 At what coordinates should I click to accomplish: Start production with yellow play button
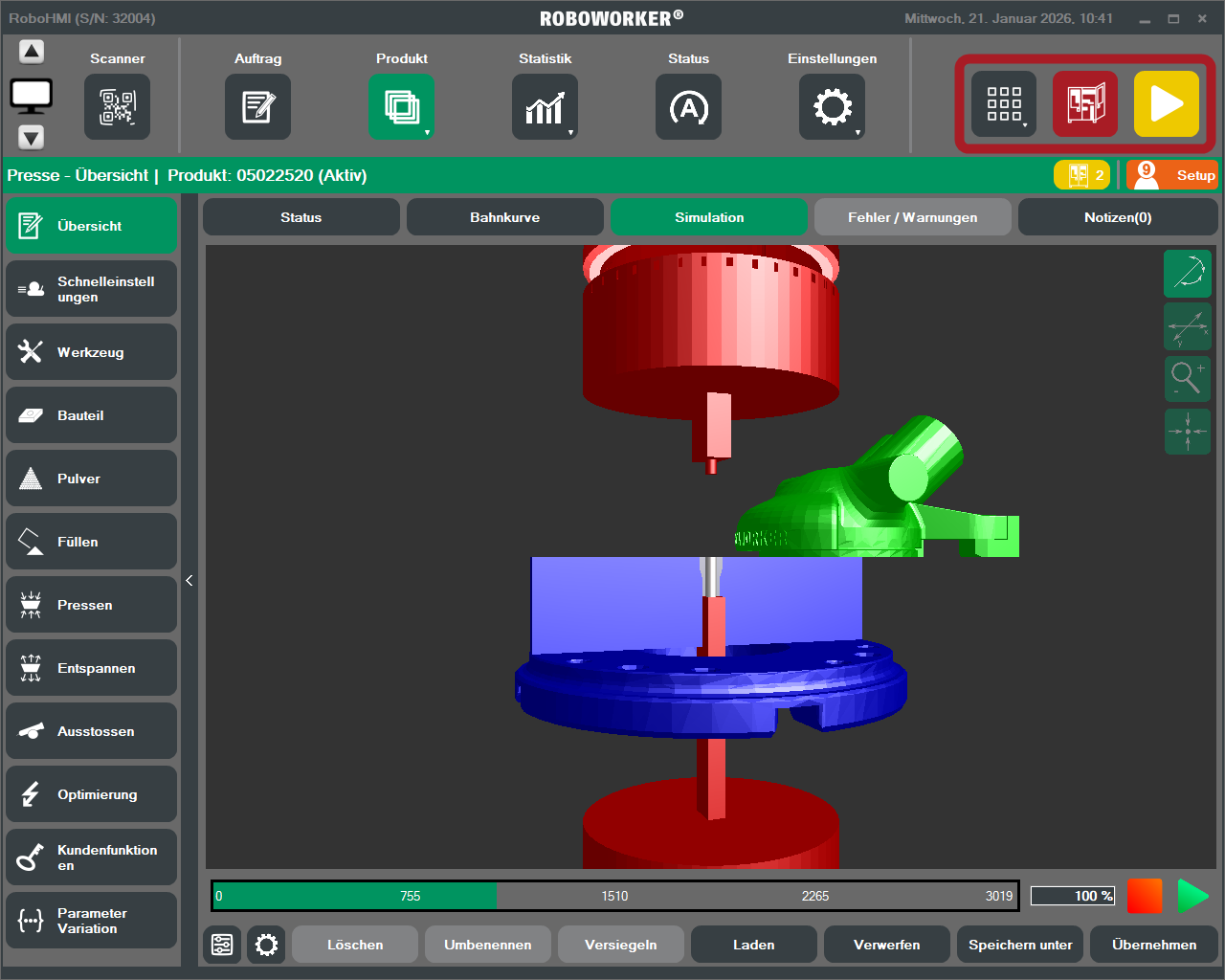pyautogui.click(x=1167, y=103)
